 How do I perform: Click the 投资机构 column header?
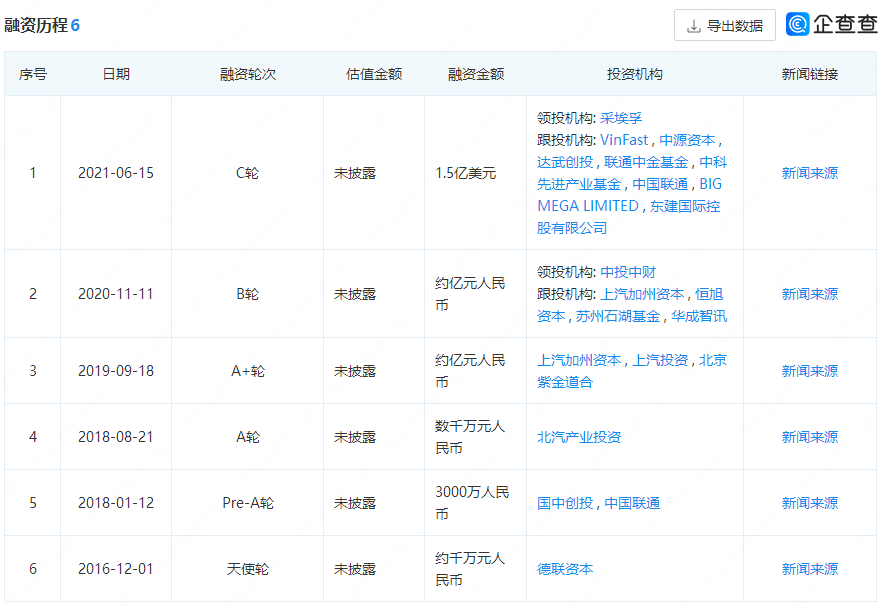coord(635,74)
